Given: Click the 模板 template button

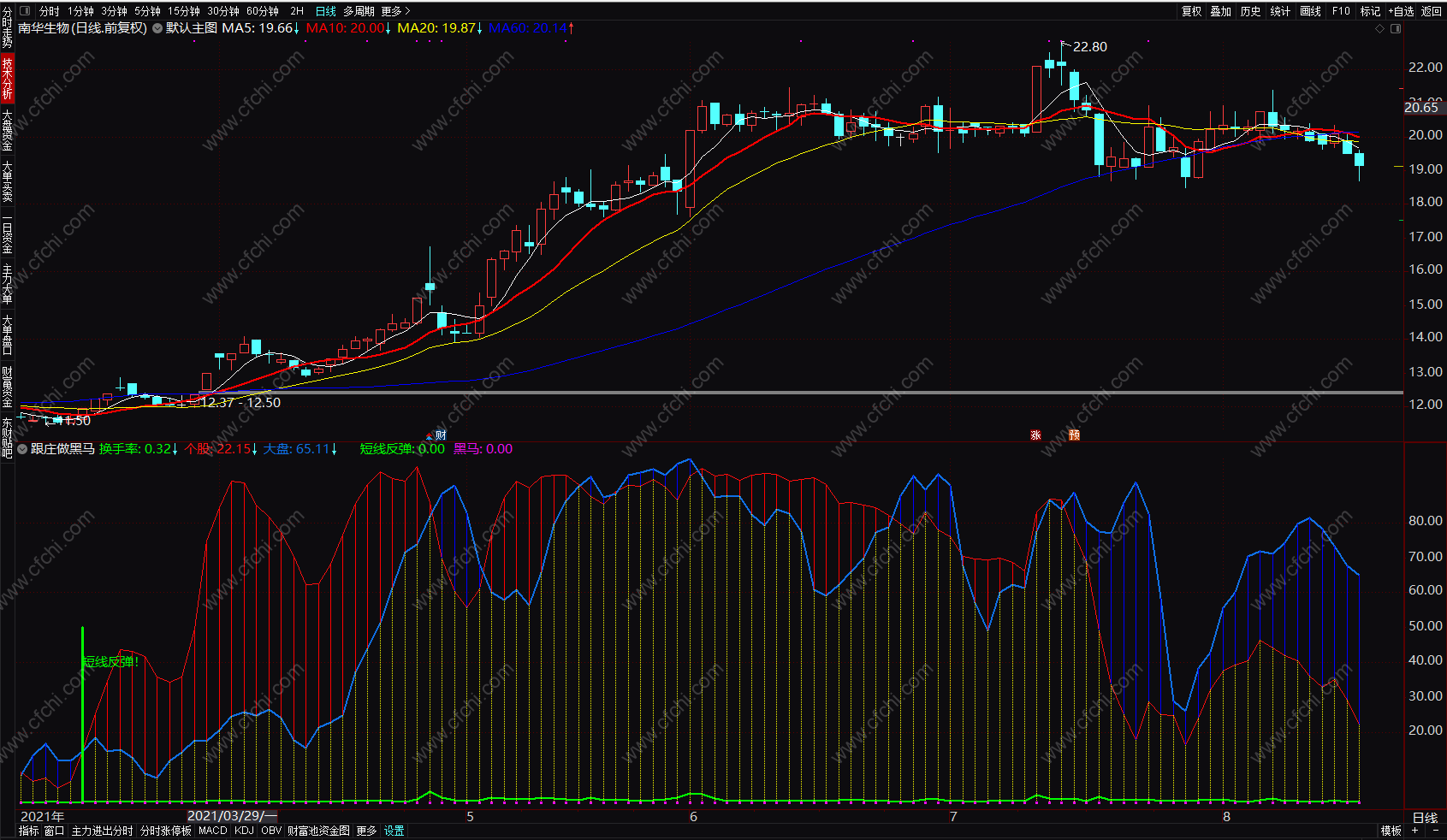Looking at the screenshot, I should tap(1391, 831).
